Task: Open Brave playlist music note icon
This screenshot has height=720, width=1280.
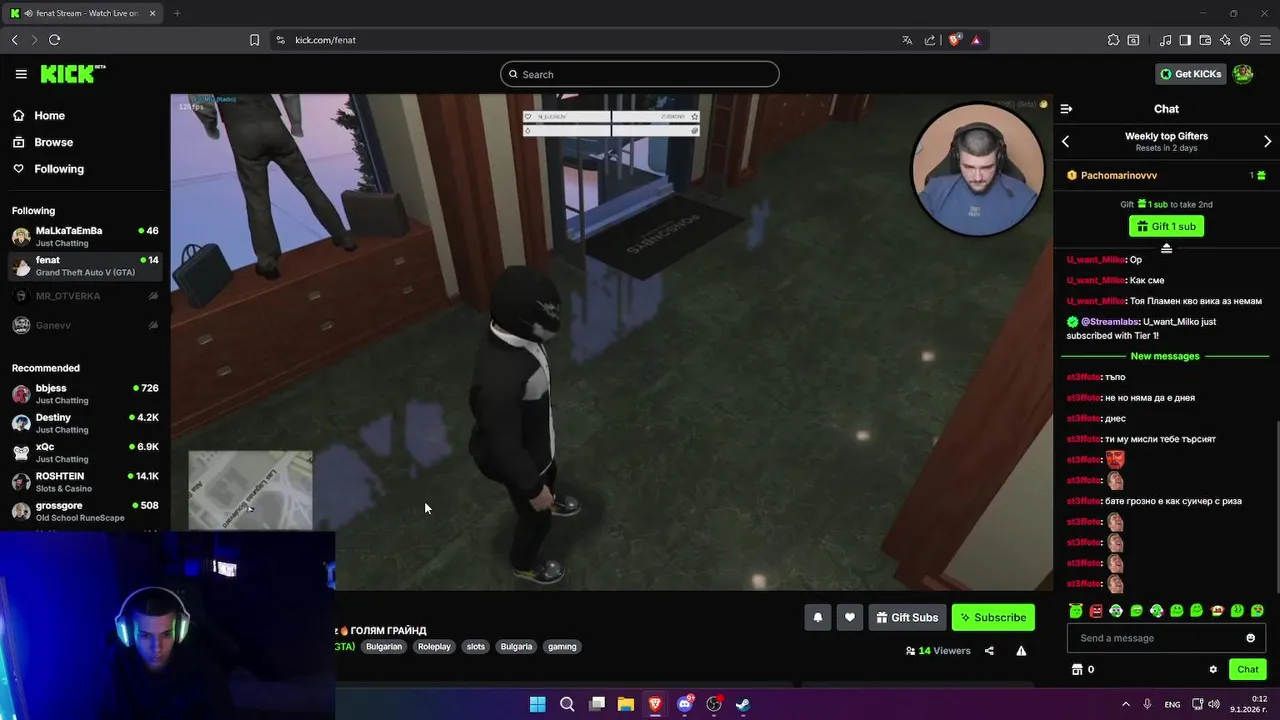Action: (x=1165, y=40)
